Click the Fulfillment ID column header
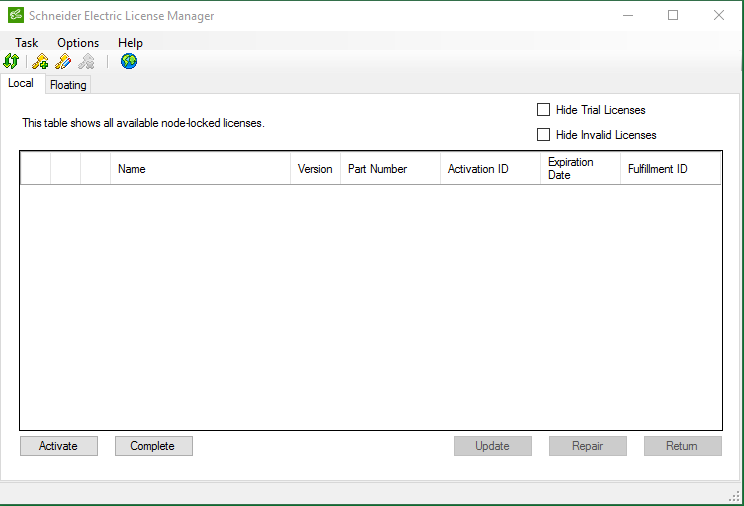 tap(670, 169)
